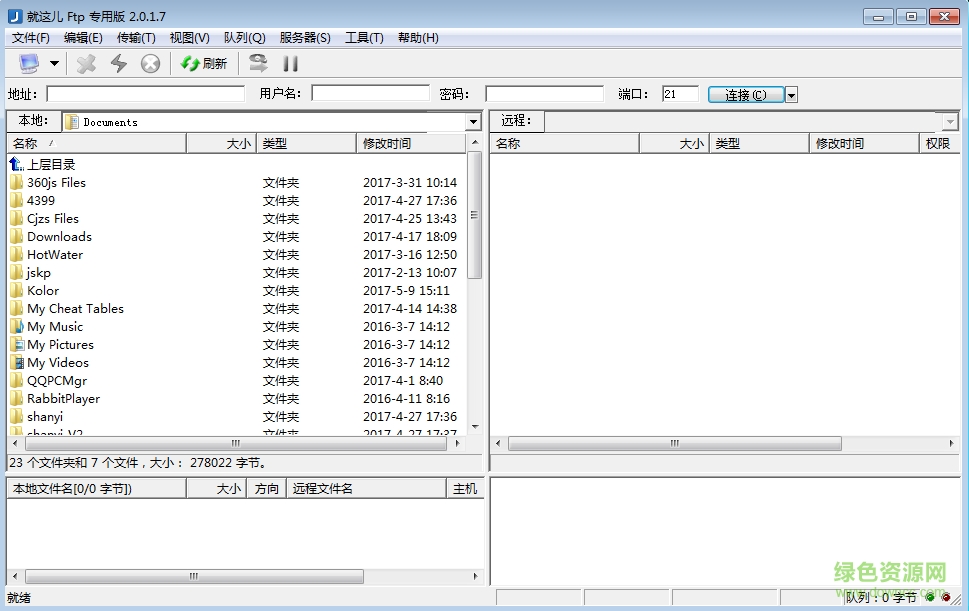Image resolution: width=969 pixels, height=611 pixels.
Task: Click the lightning quick-connect icon
Action: pos(119,63)
